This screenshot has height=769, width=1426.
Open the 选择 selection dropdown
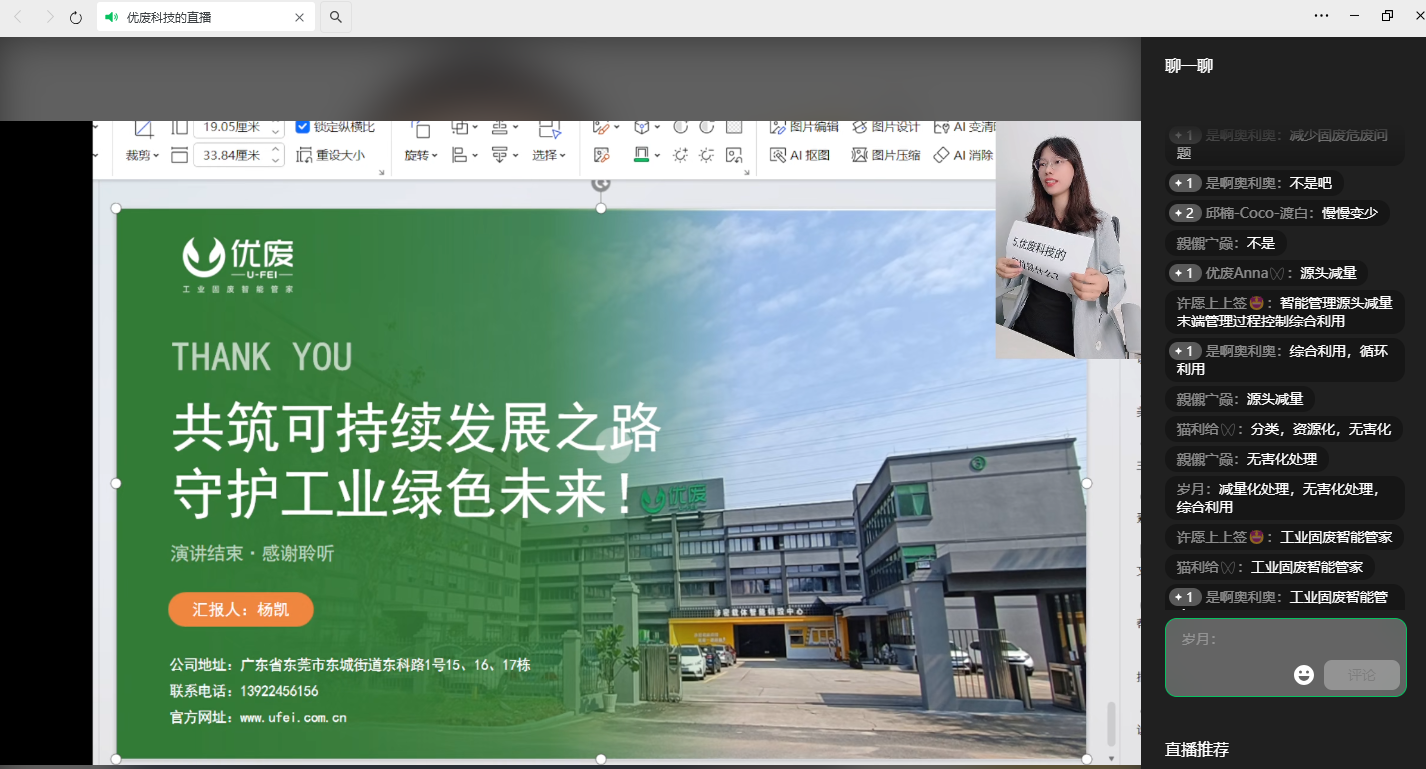tap(549, 155)
